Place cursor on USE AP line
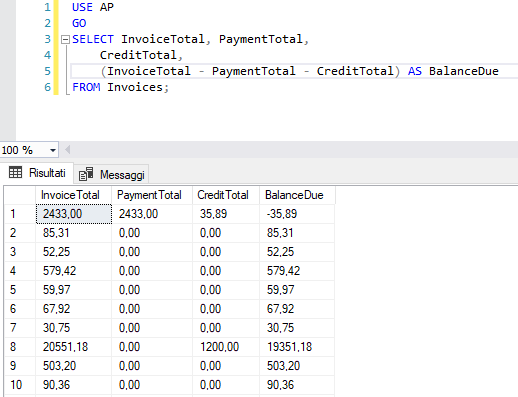 click(93, 7)
